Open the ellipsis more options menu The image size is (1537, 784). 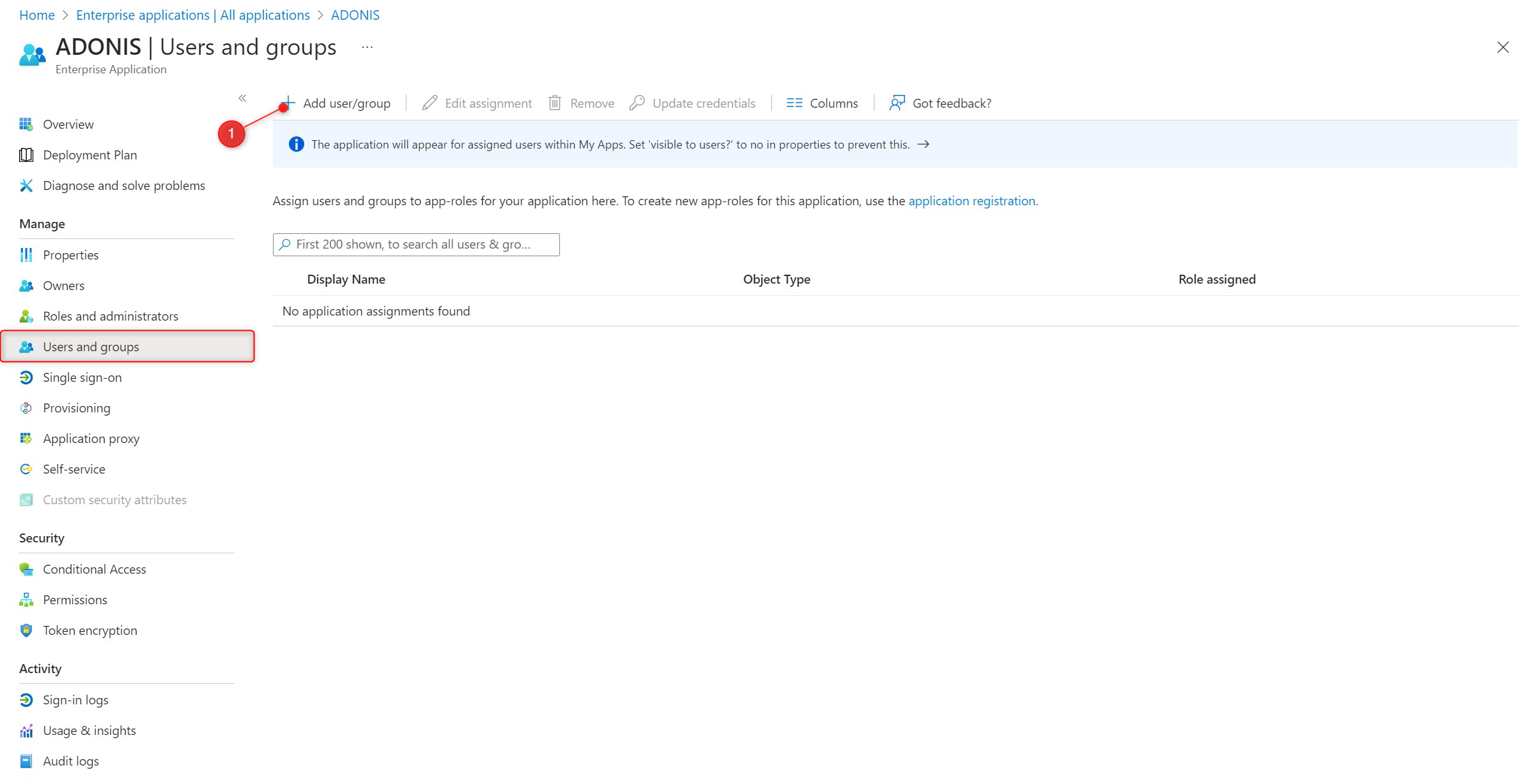(x=367, y=47)
